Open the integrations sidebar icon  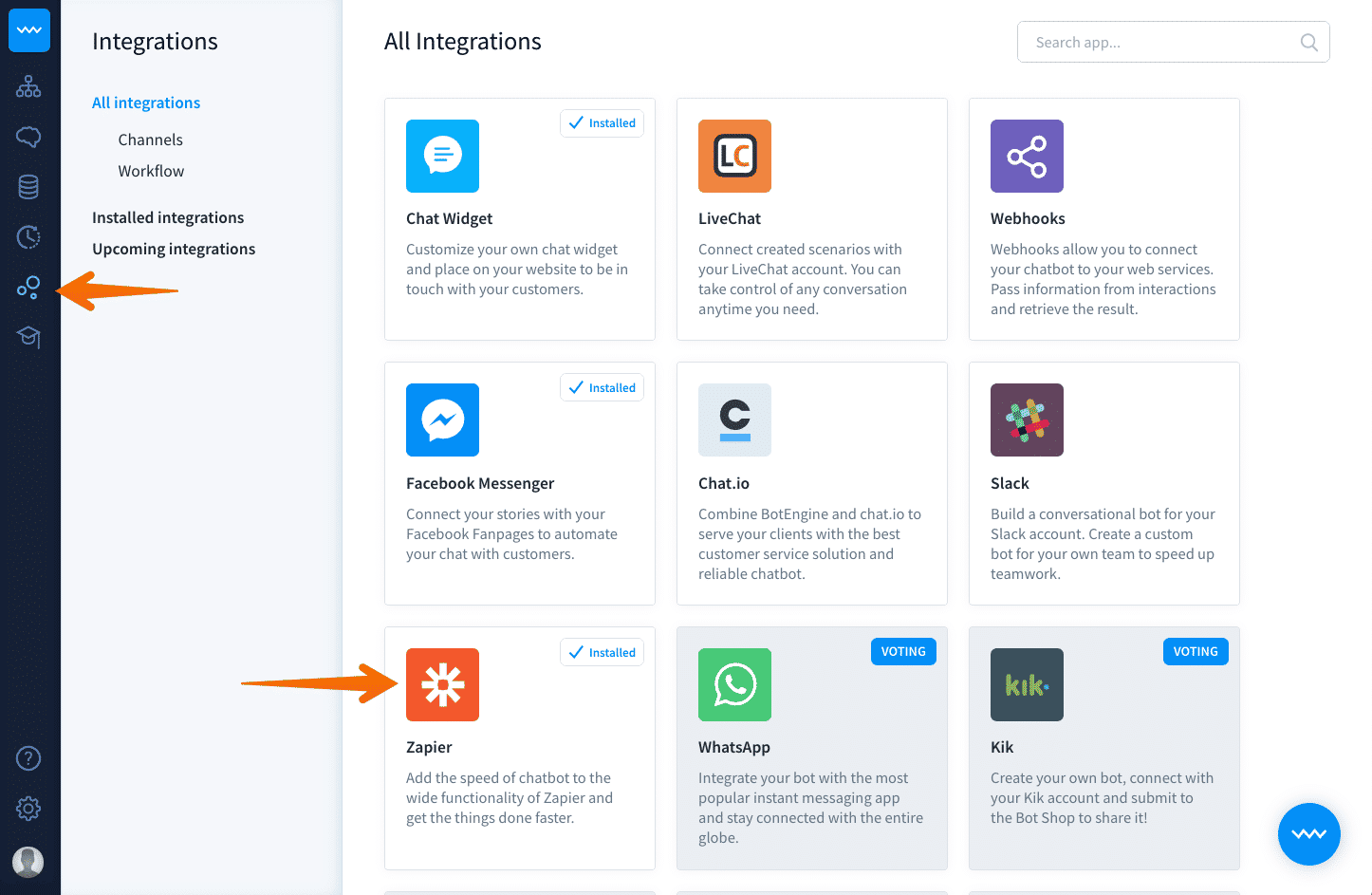pyautogui.click(x=28, y=287)
